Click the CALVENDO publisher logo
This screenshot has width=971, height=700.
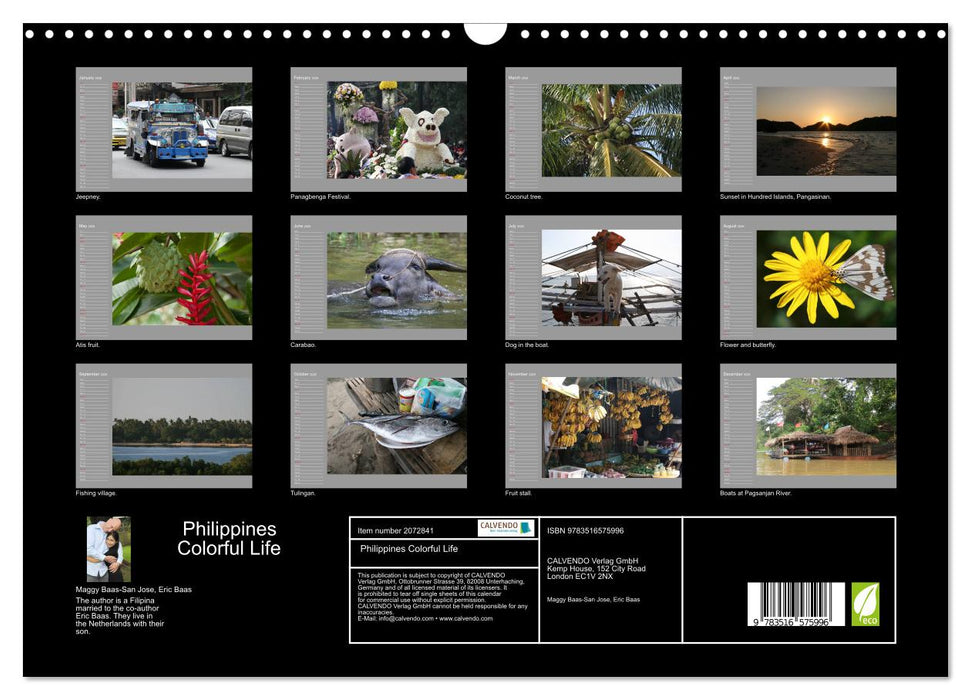point(508,528)
